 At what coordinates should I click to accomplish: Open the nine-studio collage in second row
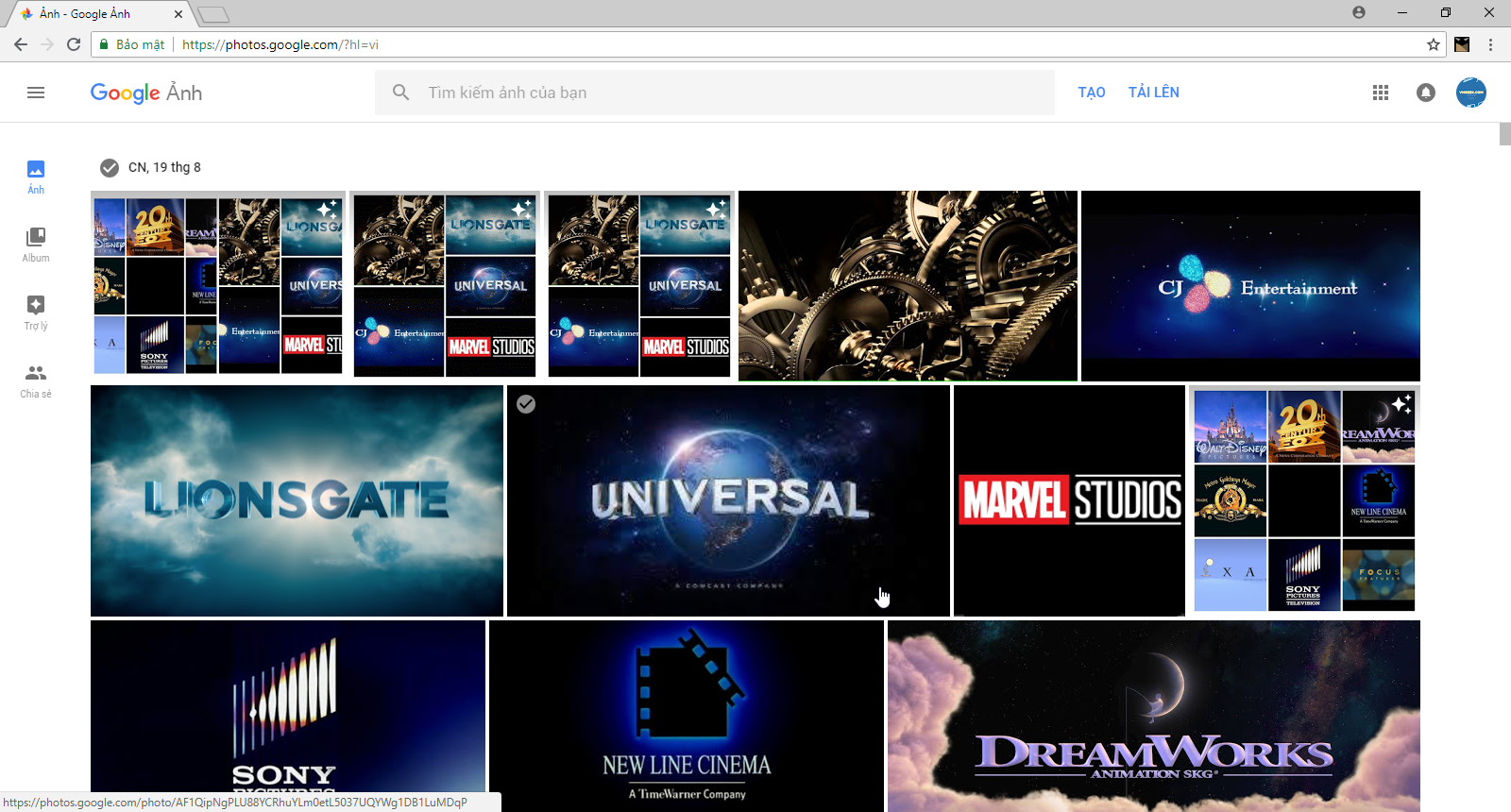click(x=1304, y=500)
